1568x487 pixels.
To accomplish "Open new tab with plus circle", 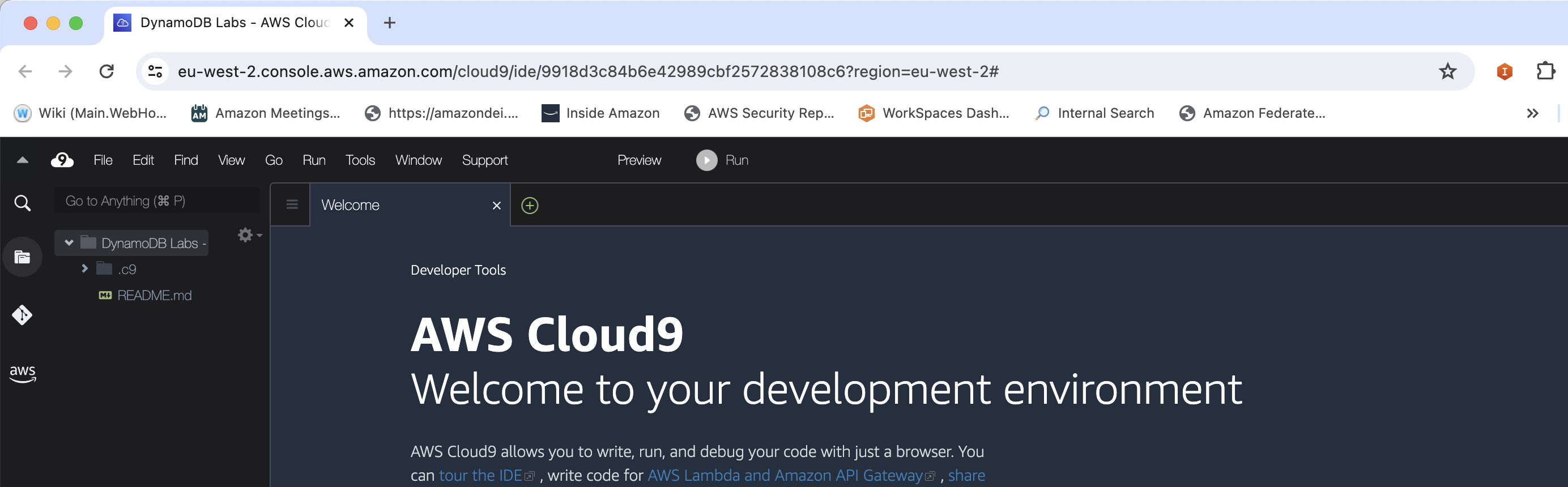I will [530, 206].
